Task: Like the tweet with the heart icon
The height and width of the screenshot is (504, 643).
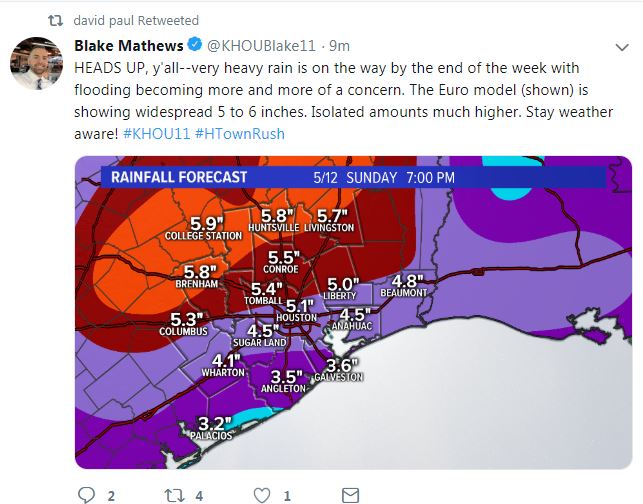Action: (262, 494)
